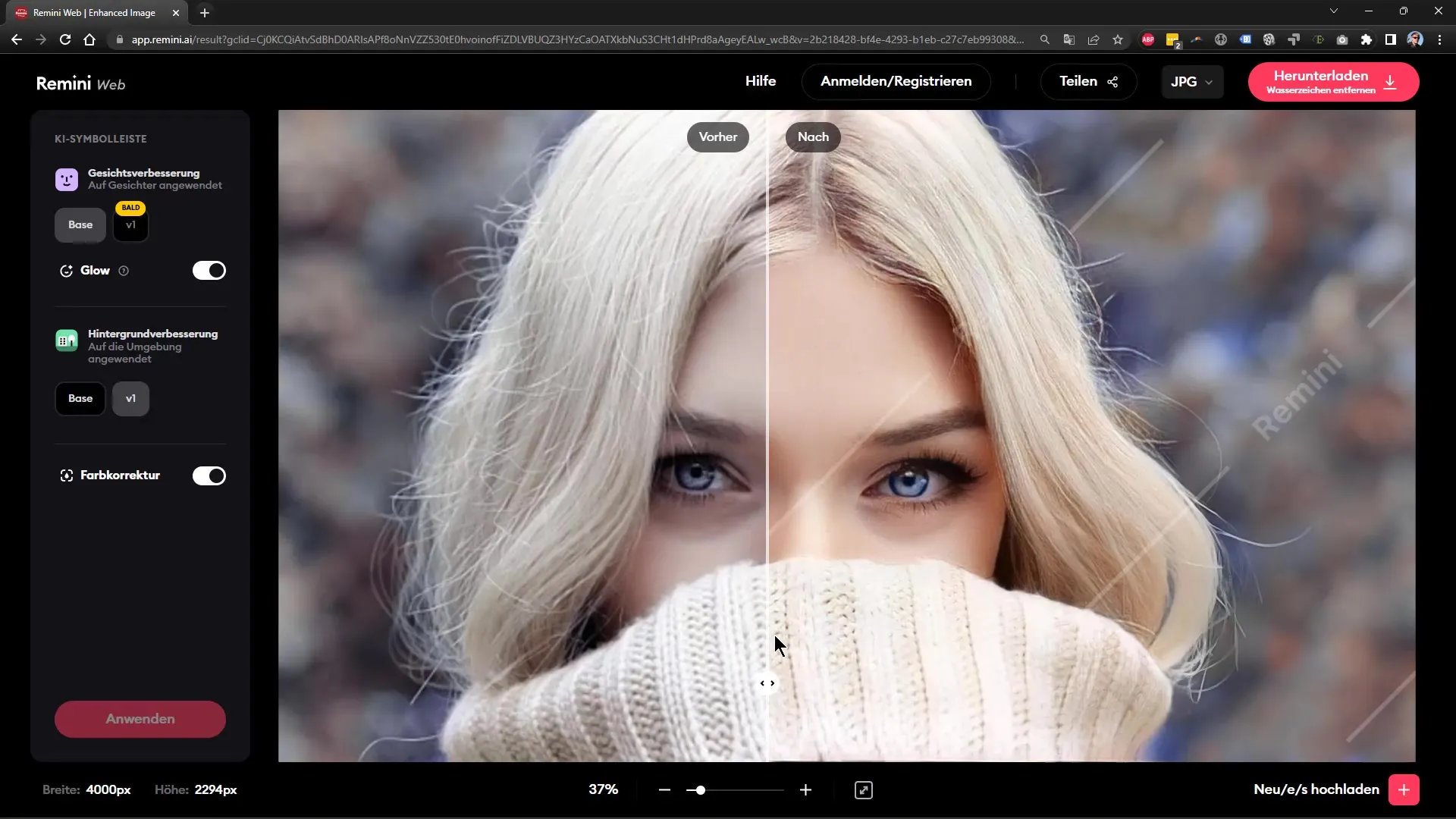Click the Nach label
The image size is (1456, 819).
click(813, 137)
